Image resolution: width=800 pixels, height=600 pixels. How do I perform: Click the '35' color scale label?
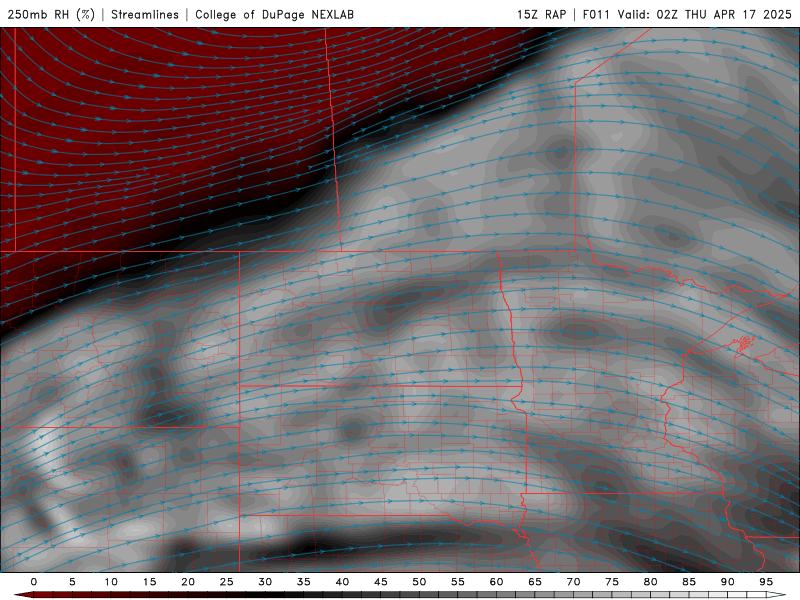click(304, 582)
